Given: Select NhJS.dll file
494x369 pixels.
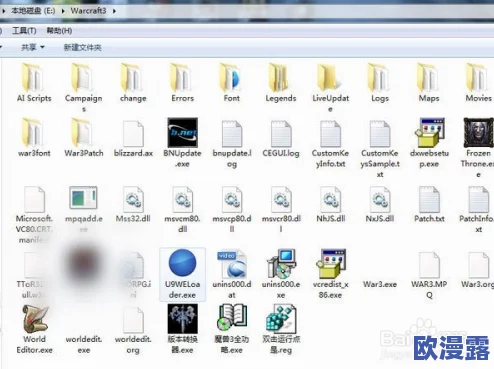Looking at the screenshot, I should click(330, 204).
